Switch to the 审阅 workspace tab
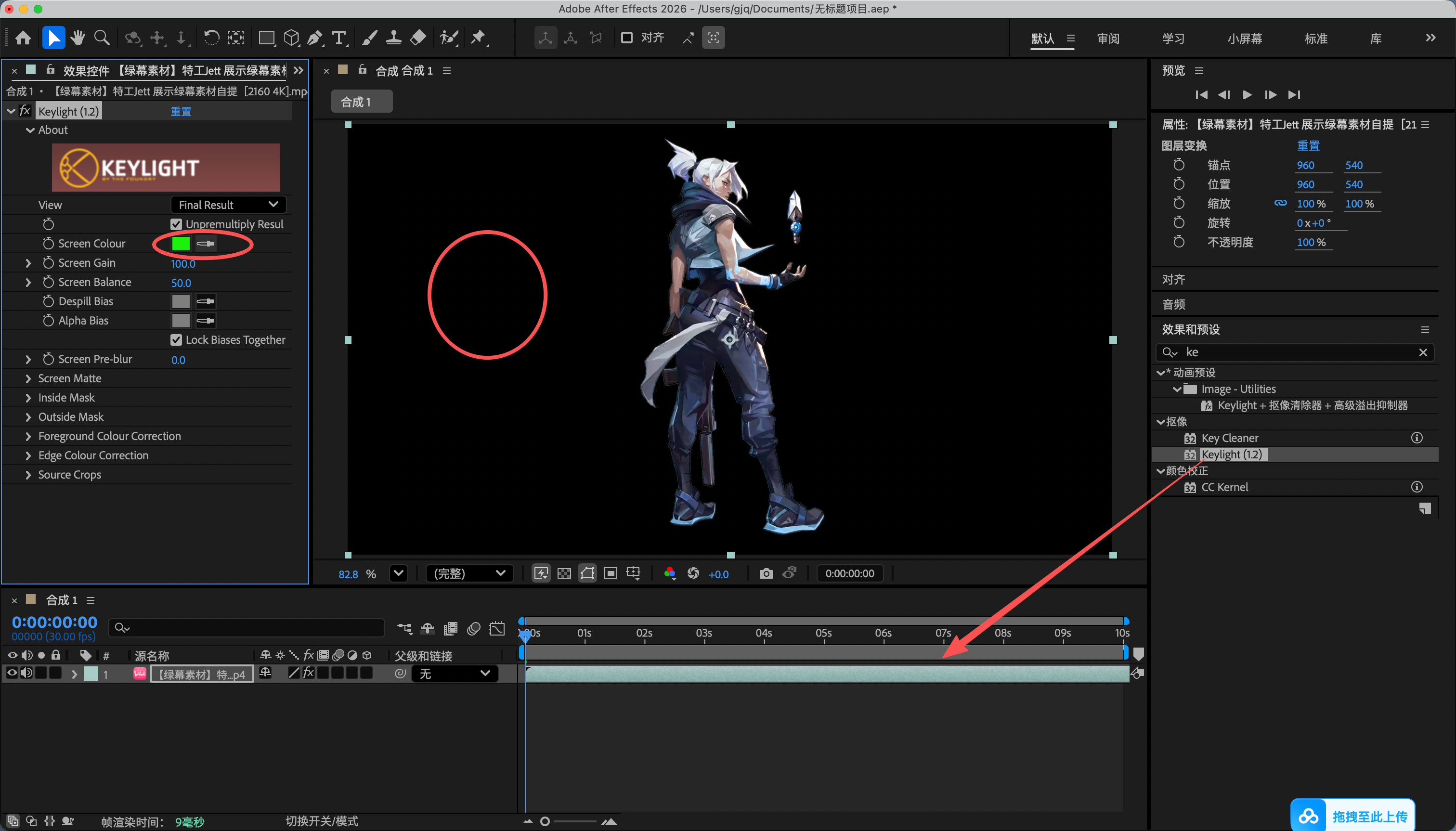1456x831 pixels. coord(1108,39)
